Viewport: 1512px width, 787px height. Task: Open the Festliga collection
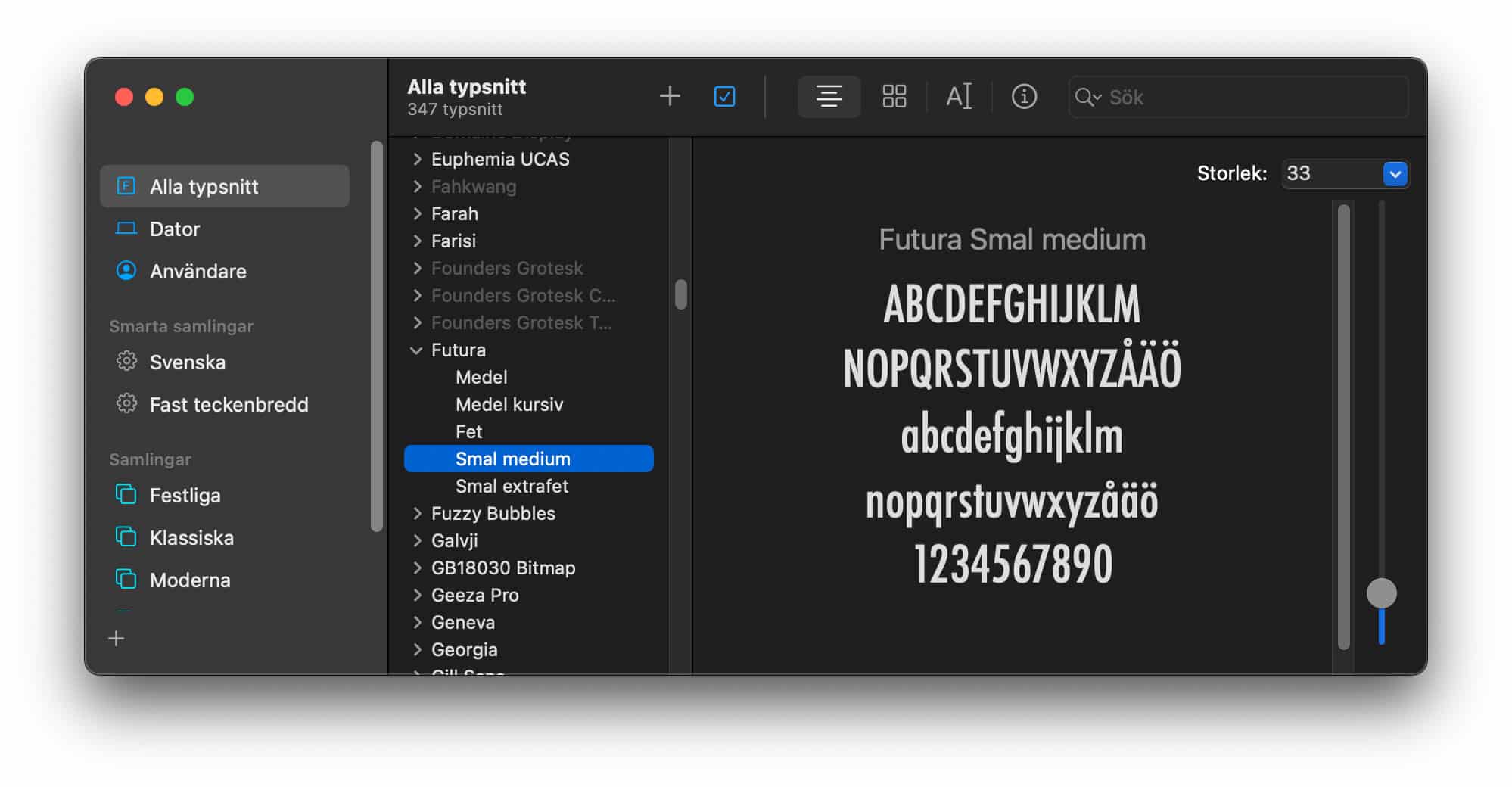(225, 495)
